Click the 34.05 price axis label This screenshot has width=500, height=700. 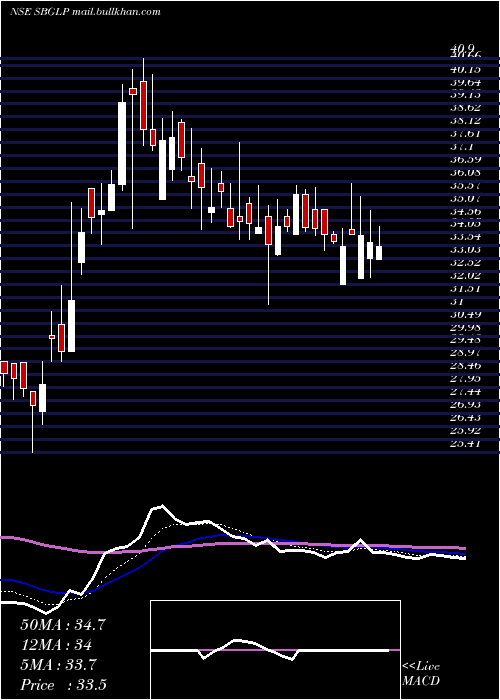(465, 224)
